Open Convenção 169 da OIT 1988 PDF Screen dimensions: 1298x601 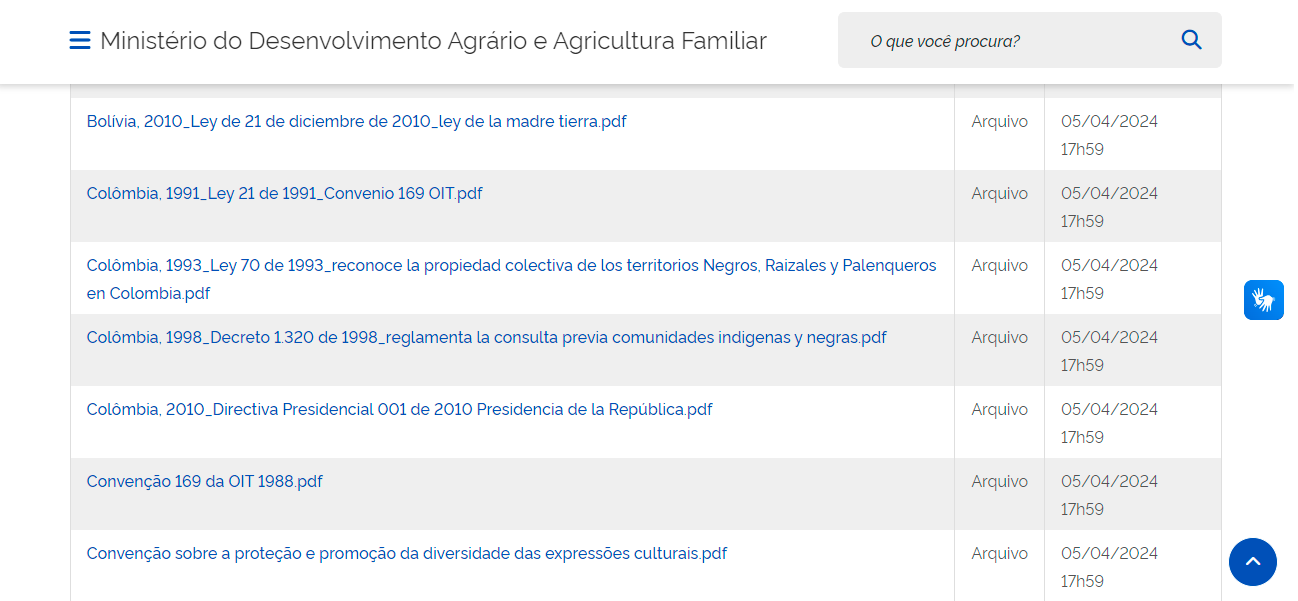(x=205, y=482)
